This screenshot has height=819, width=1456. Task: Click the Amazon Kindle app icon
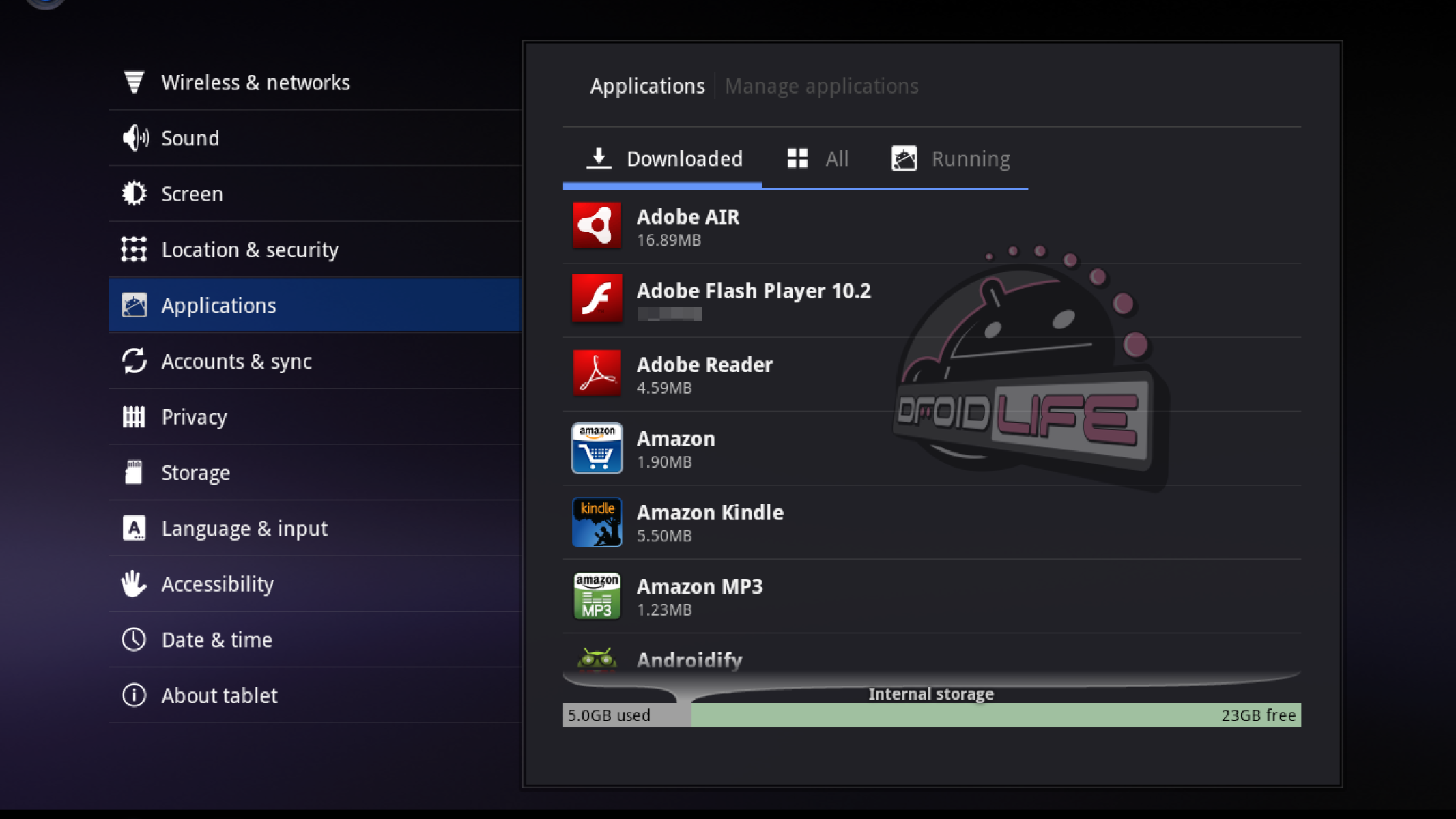(597, 522)
